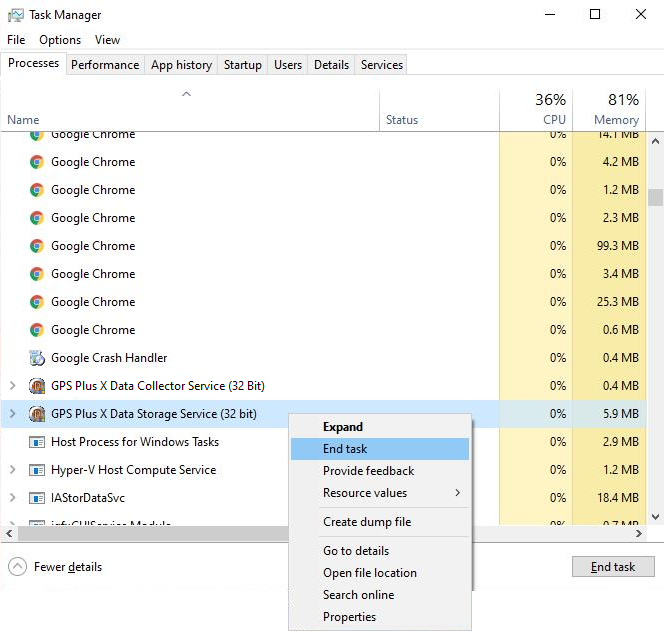Switch to the Users tab
Viewport: 664px width, 637px height.
[x=288, y=65]
